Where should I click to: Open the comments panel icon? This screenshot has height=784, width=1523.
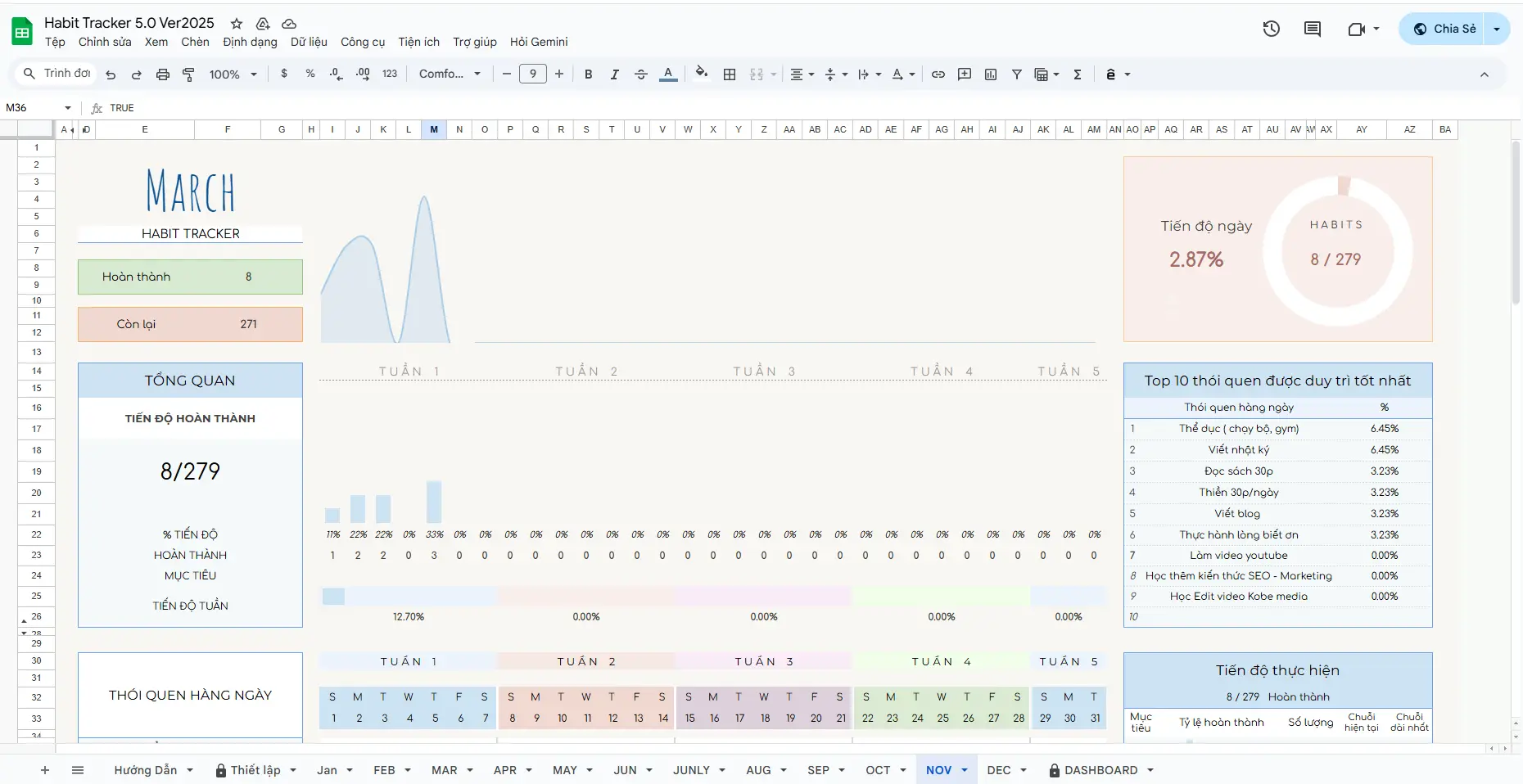point(1312,29)
